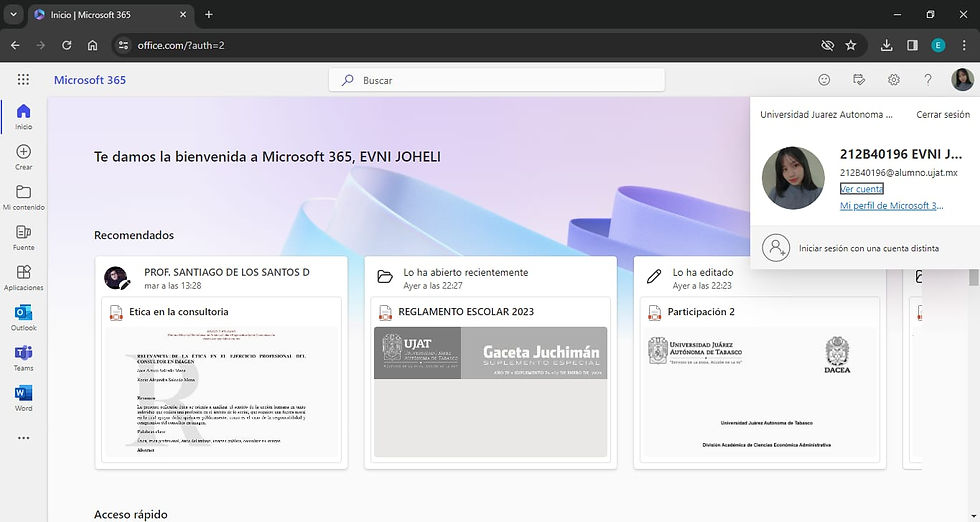The image size is (980, 522).
Task: Choose Iniciar sesión con una cuenta distinta
Action: pos(865,248)
